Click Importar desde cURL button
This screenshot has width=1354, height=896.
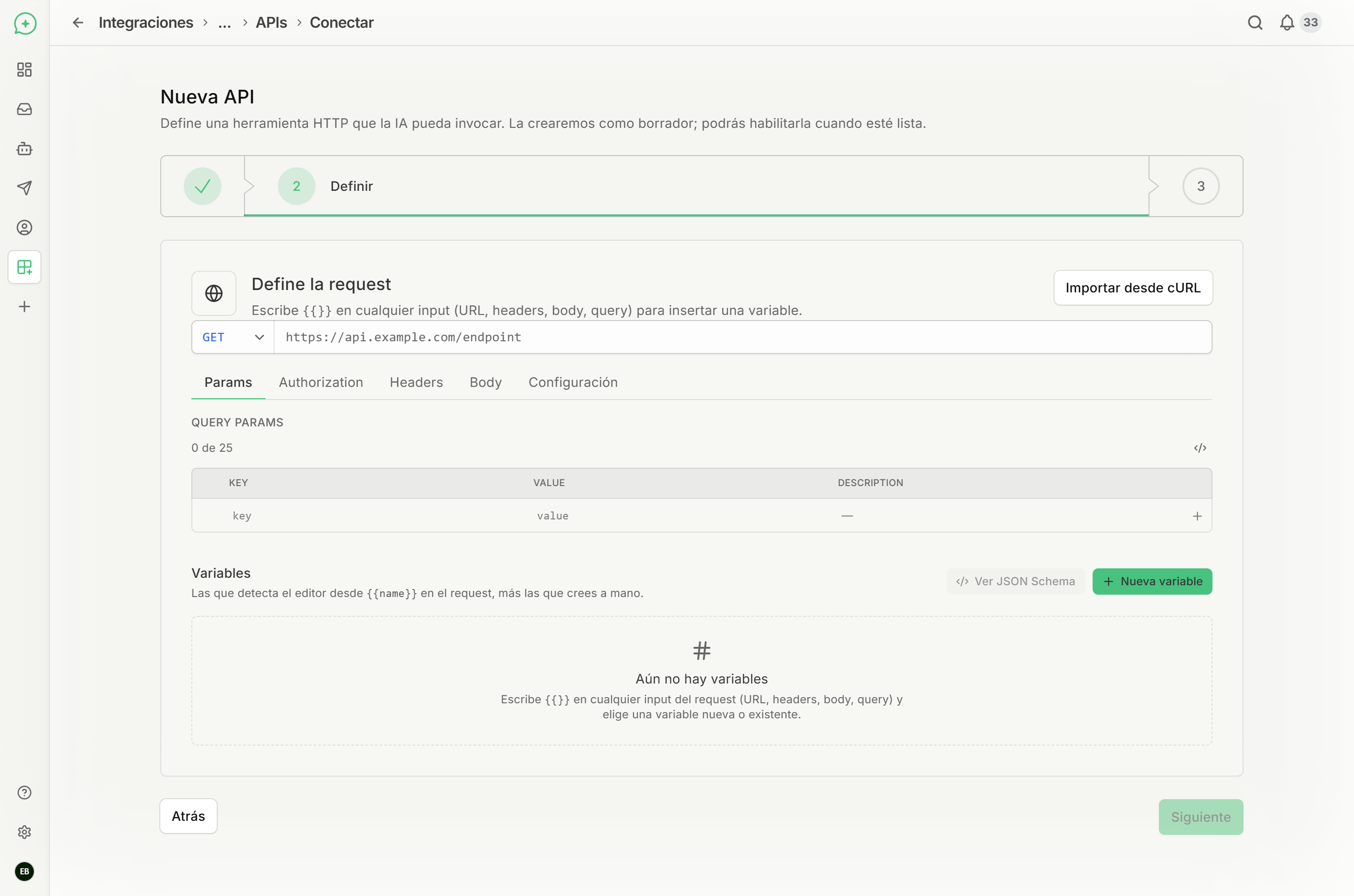click(x=1133, y=287)
